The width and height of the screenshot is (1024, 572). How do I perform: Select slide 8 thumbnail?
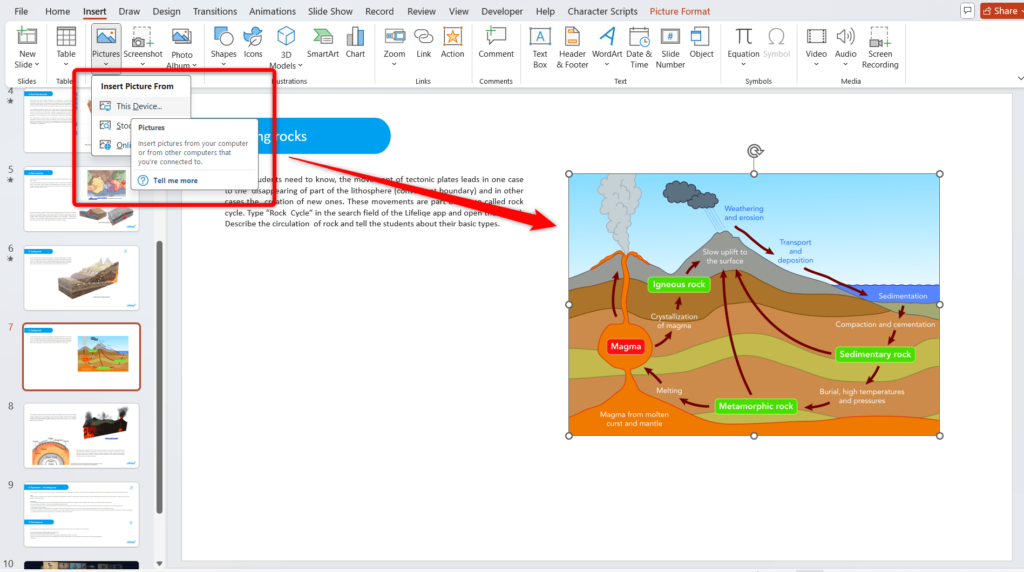click(x=82, y=434)
